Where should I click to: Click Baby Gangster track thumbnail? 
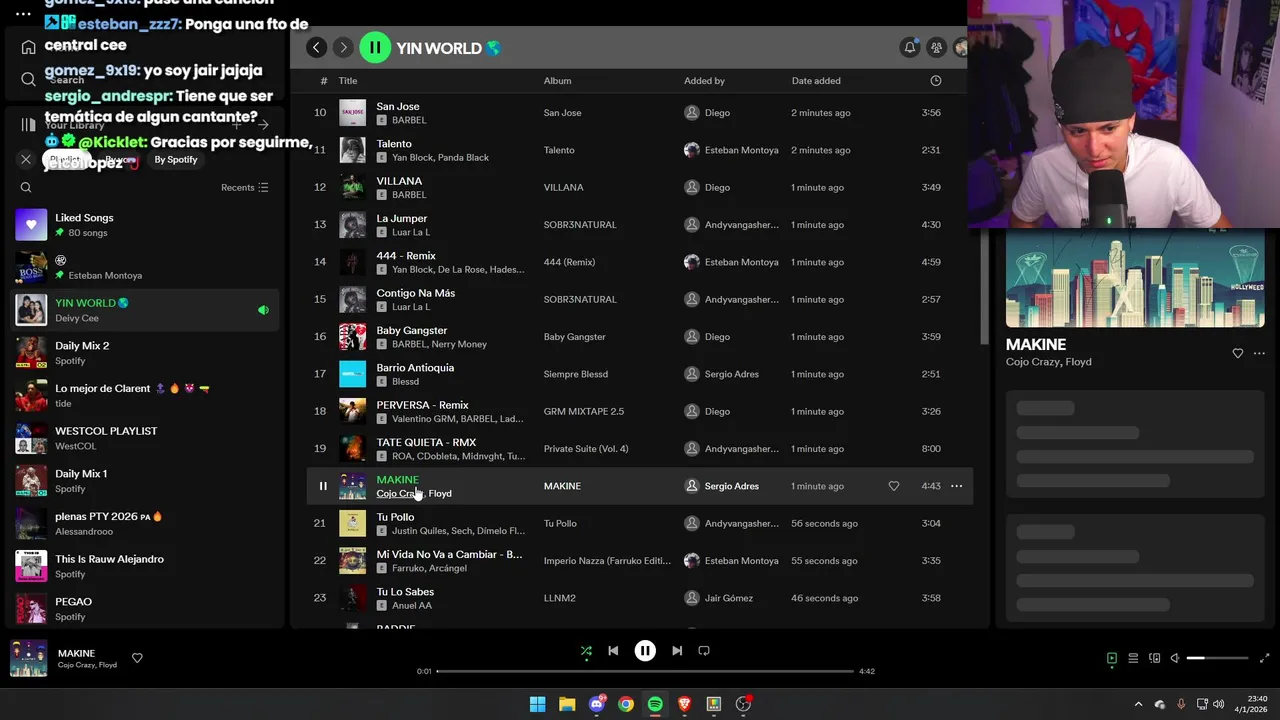pos(352,337)
